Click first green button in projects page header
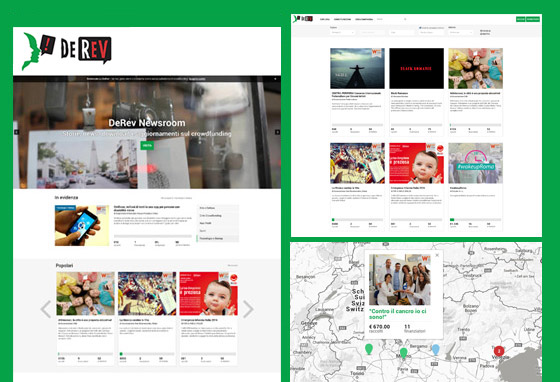Image resolution: width=560 pixels, height=382 pixels. point(521,19)
